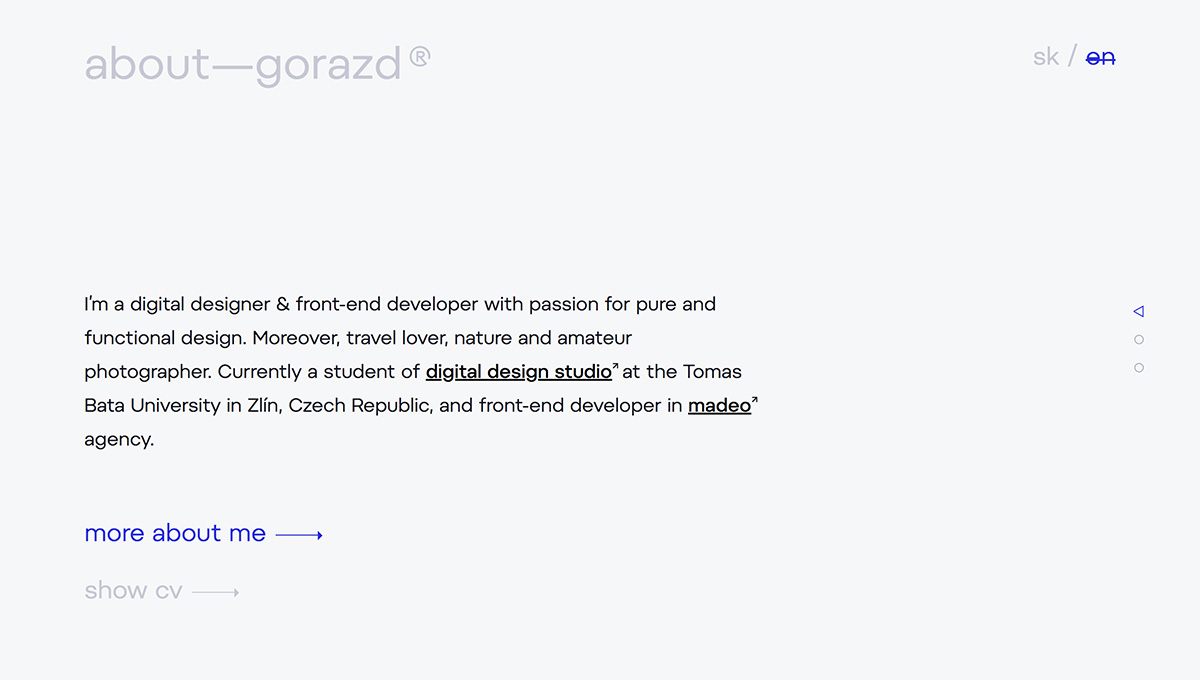Click the external-link arrow after 'digital design studio'

(x=616, y=366)
